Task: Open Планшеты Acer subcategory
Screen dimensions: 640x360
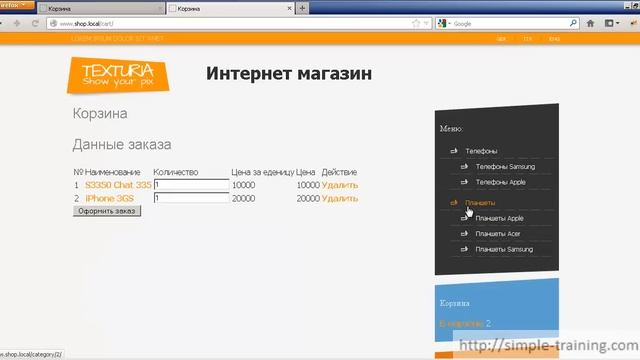Action: (498, 234)
